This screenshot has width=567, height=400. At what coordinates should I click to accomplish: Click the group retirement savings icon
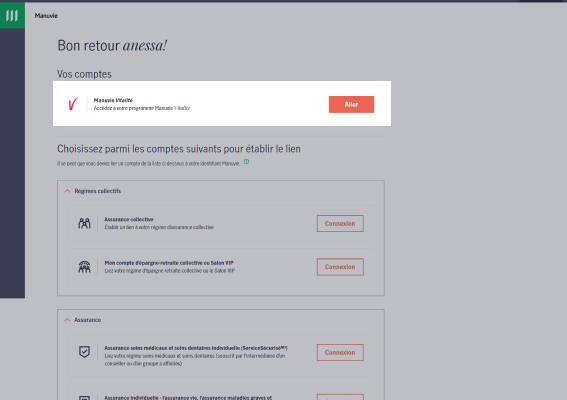click(x=84, y=267)
